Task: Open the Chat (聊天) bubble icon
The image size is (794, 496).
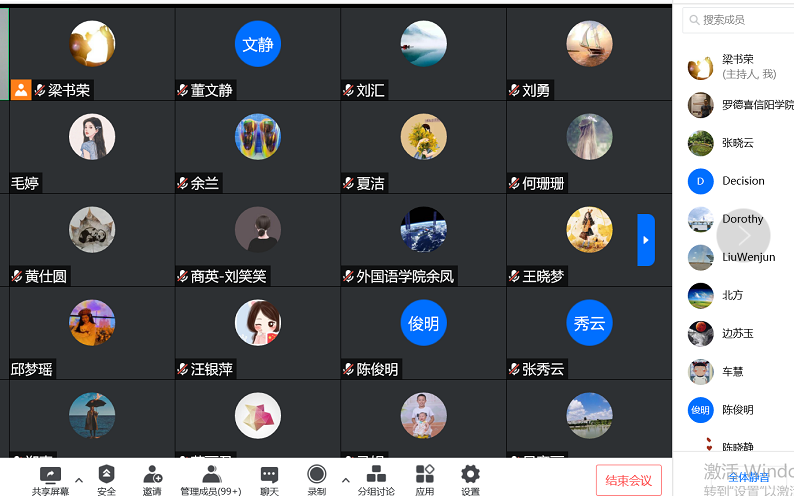Action: coord(269,480)
